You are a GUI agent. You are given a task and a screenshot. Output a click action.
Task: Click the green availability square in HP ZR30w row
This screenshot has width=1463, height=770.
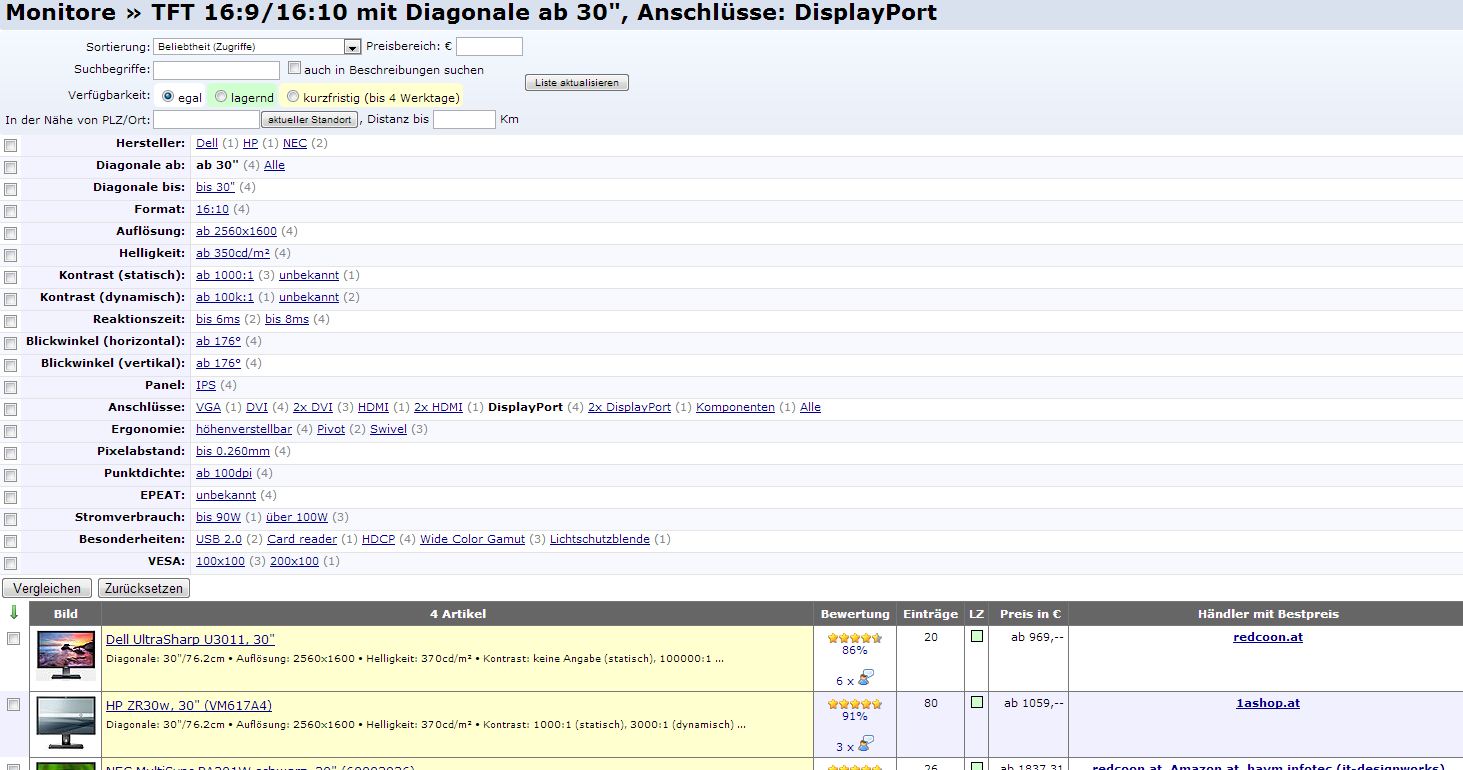[x=977, y=702]
